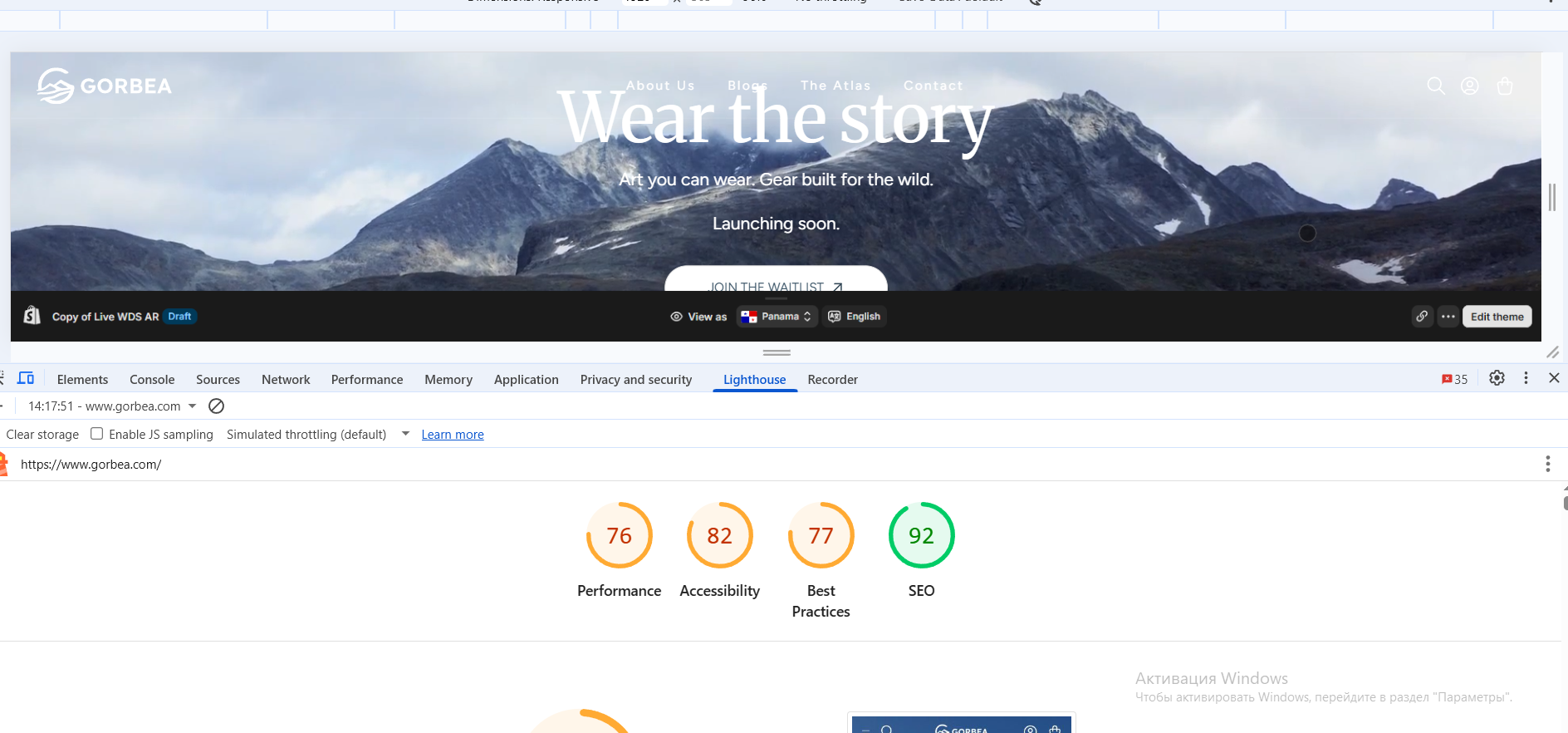The height and width of the screenshot is (733, 1568).
Task: Open The Atlas navigation link
Action: pos(835,86)
